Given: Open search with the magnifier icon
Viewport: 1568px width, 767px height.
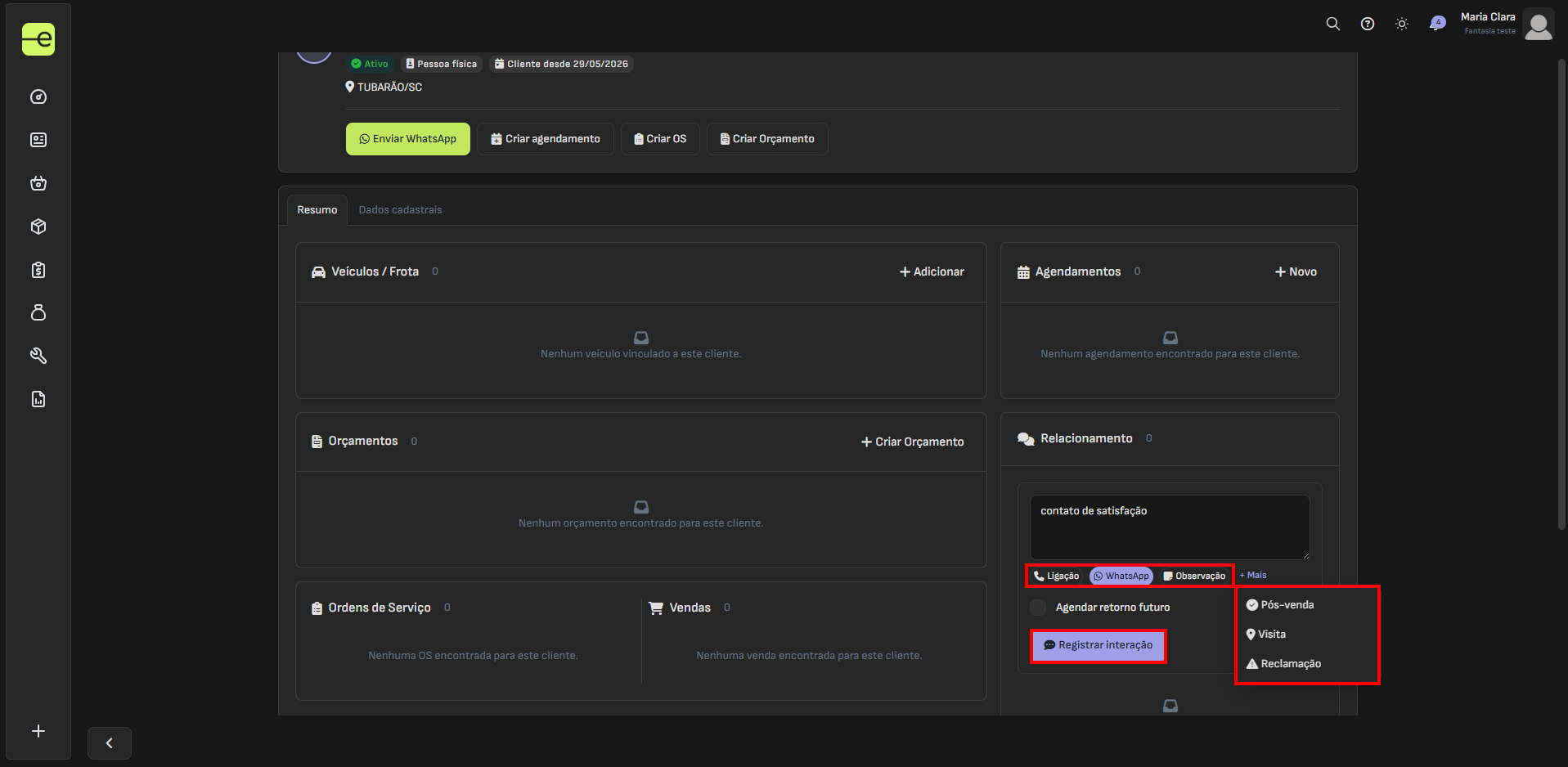Looking at the screenshot, I should pos(1333,24).
